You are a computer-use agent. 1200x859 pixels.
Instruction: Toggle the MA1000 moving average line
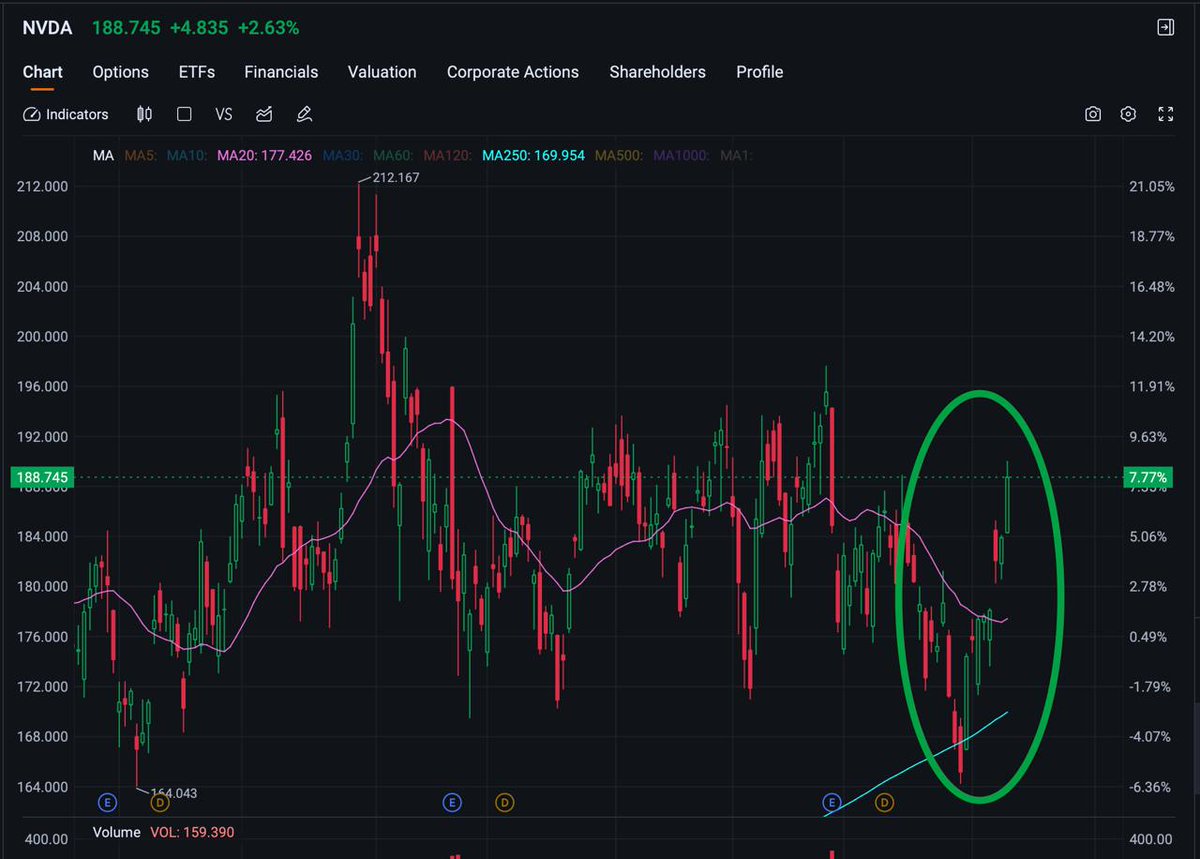pos(683,155)
